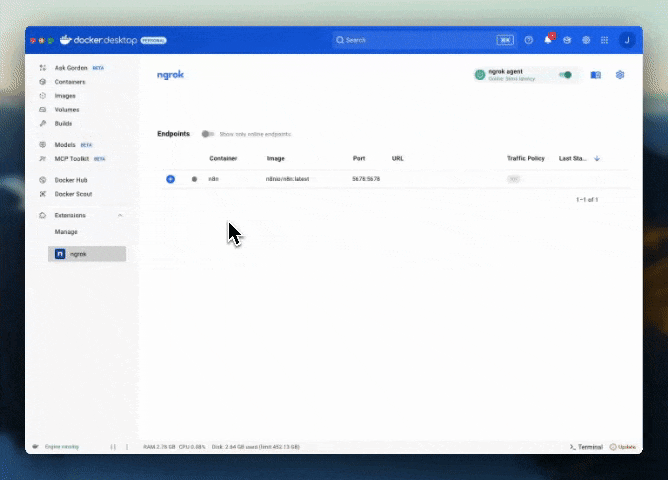Open the ngrok documentation book icon

[596, 75]
